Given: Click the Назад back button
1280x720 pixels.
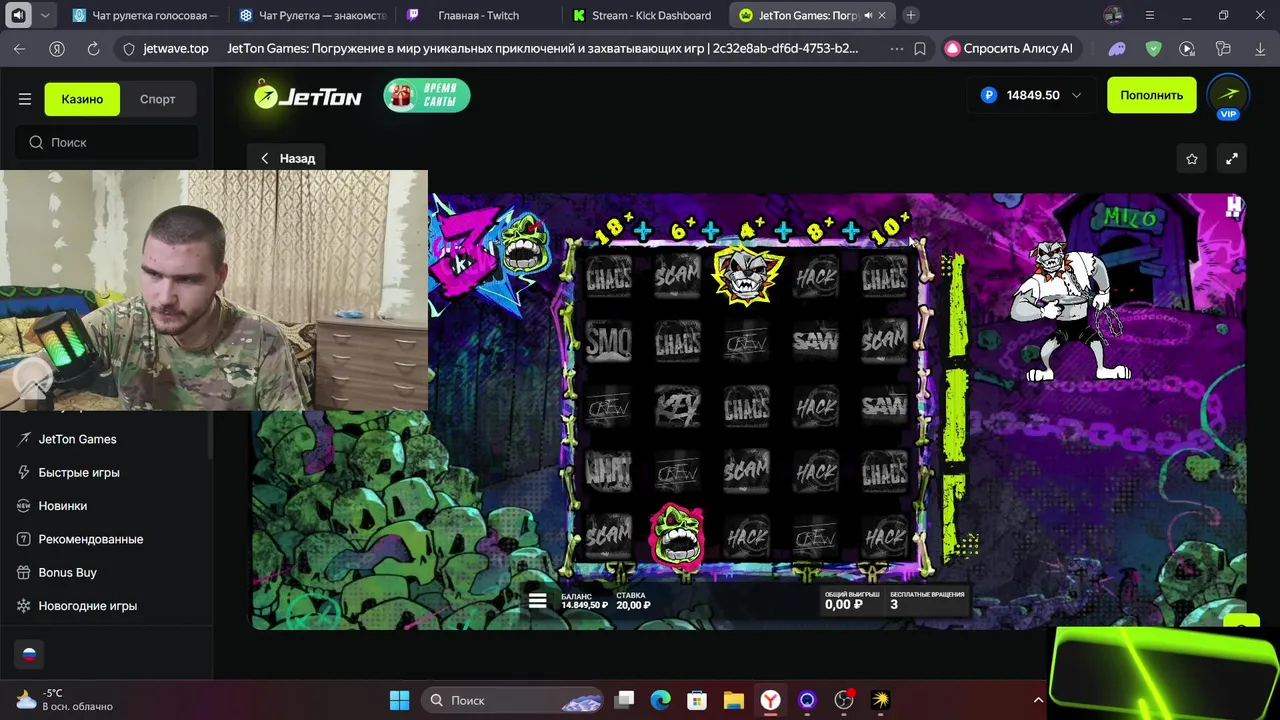Looking at the screenshot, I should click(288, 158).
